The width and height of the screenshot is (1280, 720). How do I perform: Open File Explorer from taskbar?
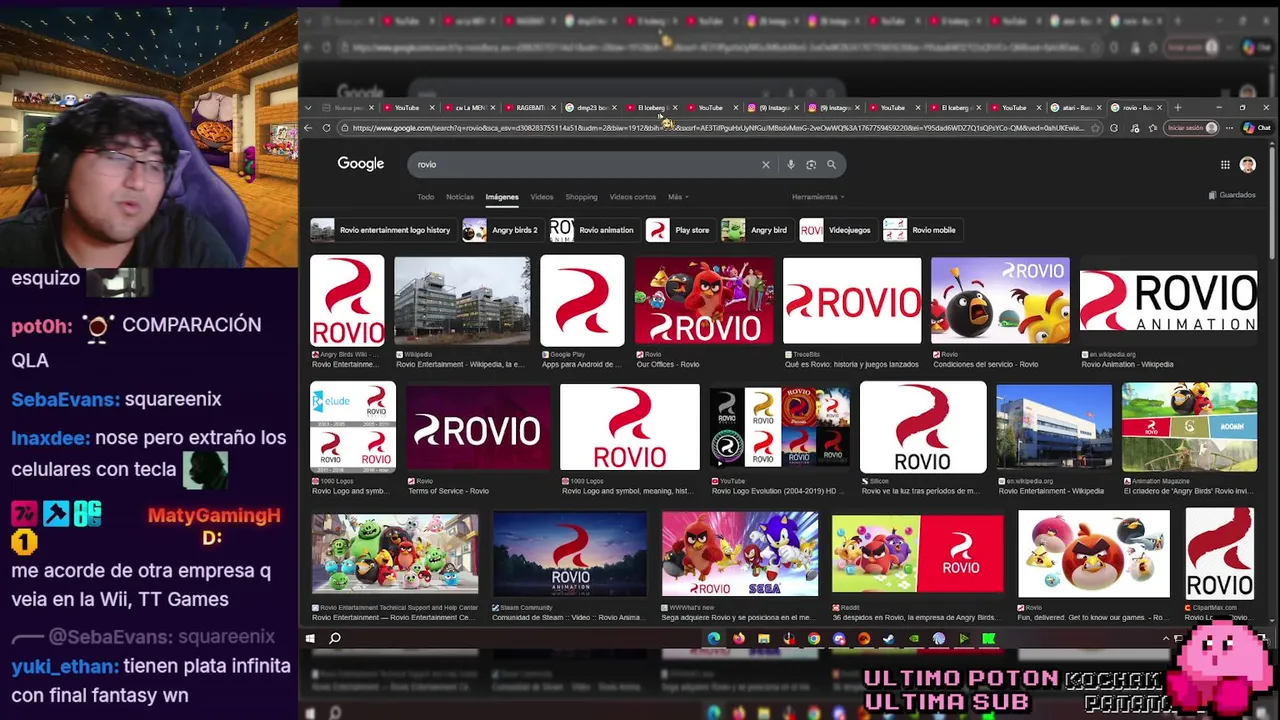(764, 638)
